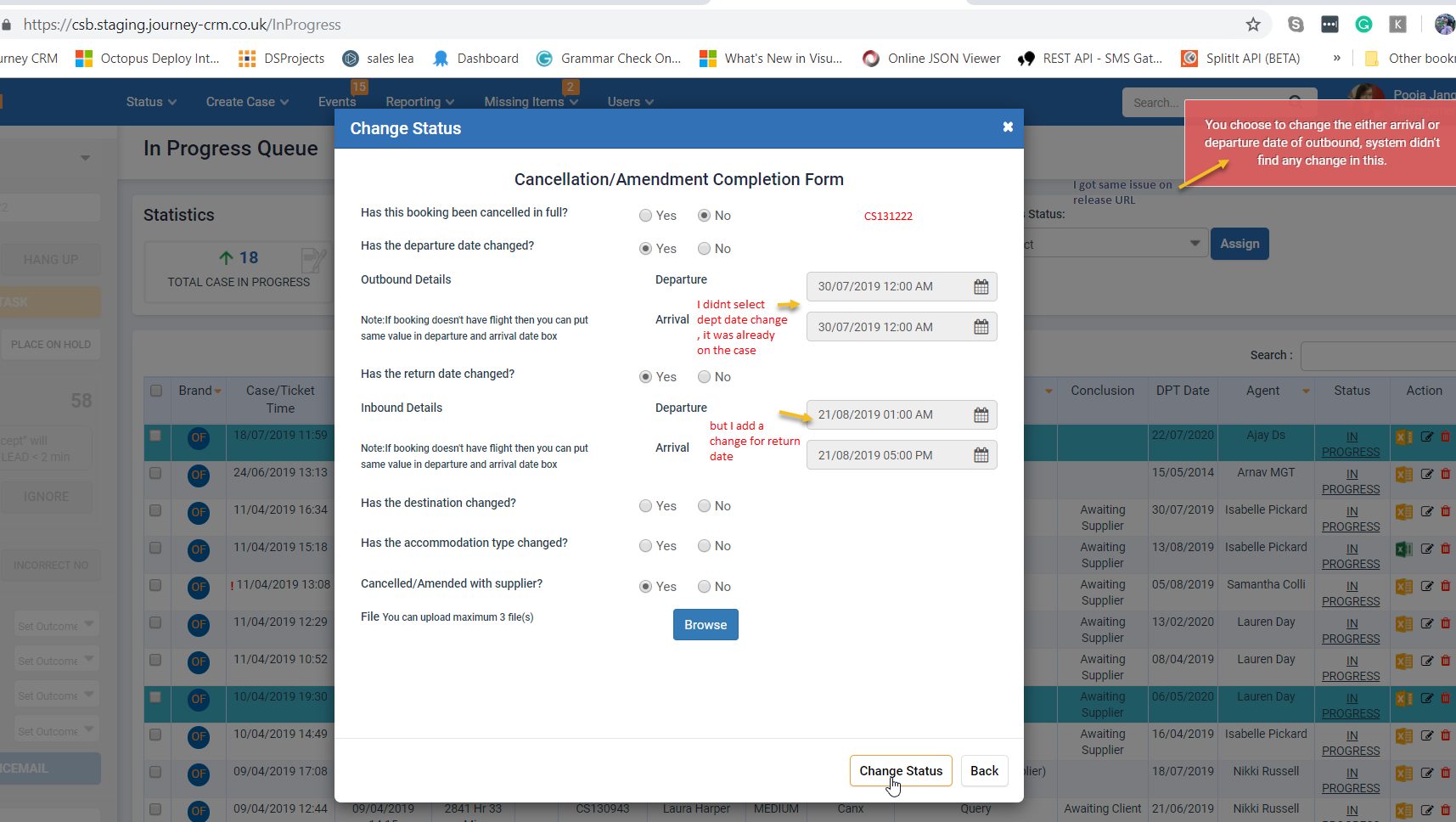The width and height of the screenshot is (1456, 822).
Task: Click the Assign button
Action: click(1240, 244)
